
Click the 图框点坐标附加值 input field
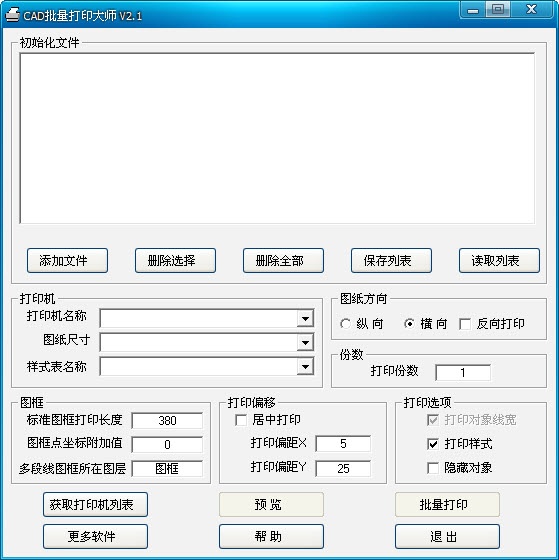coord(167,445)
